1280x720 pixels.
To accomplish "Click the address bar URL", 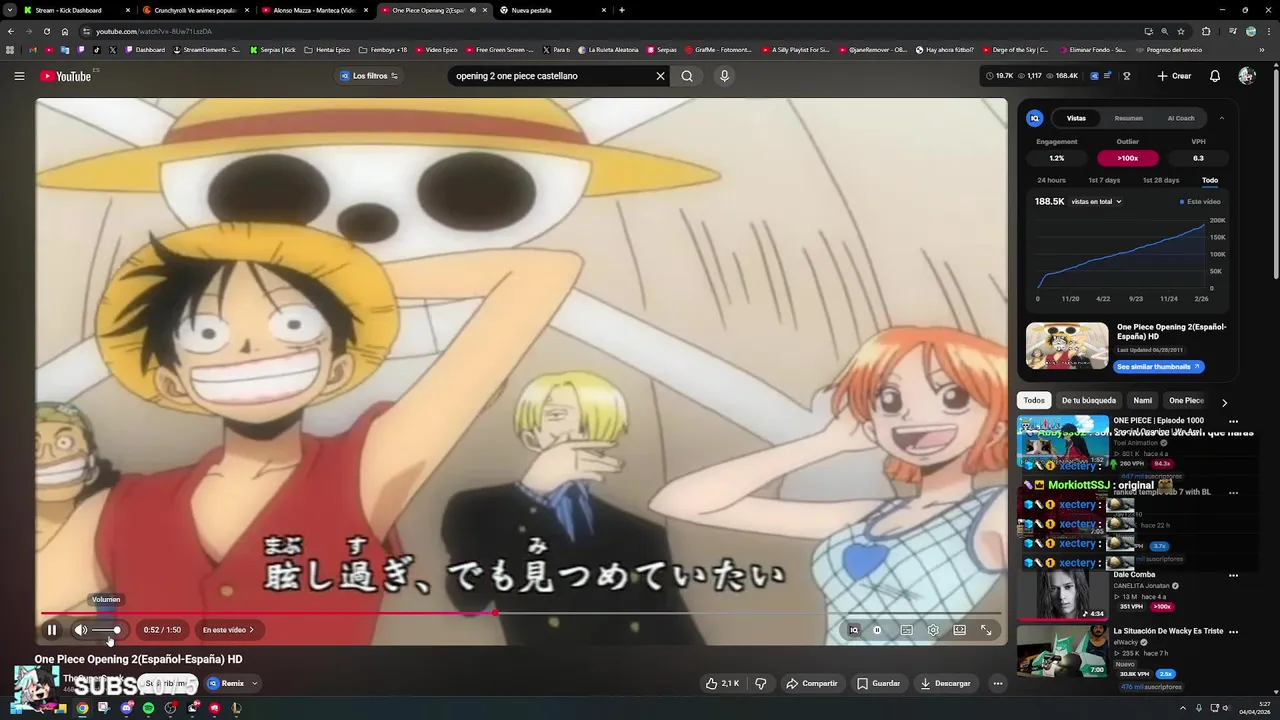I will coord(154,31).
